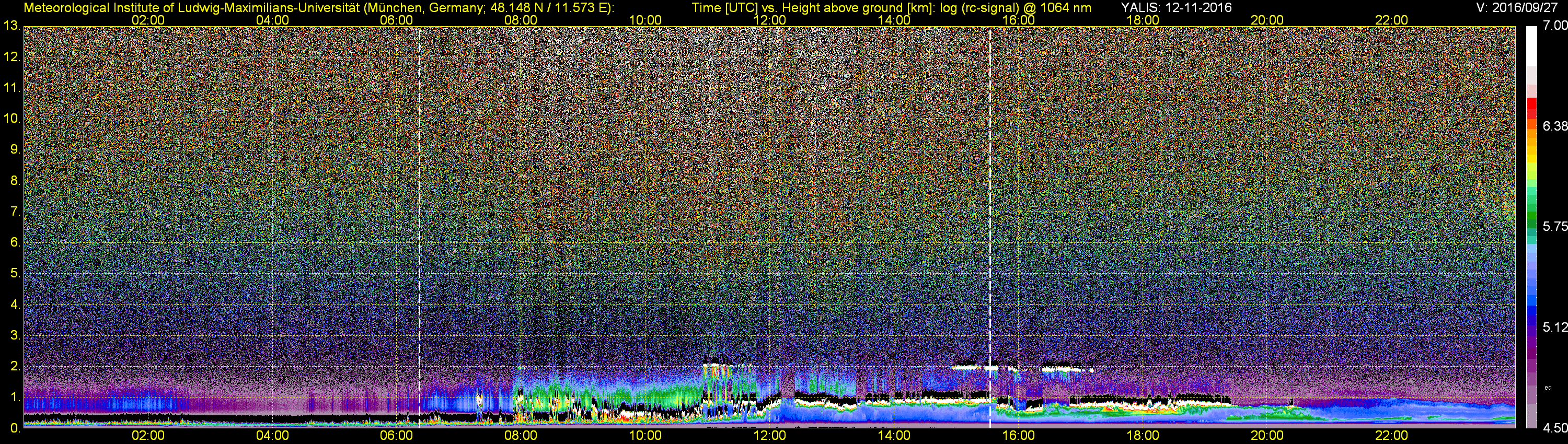
Task: Click the small 'eq' label beside the colorbar
Action: click(1548, 388)
